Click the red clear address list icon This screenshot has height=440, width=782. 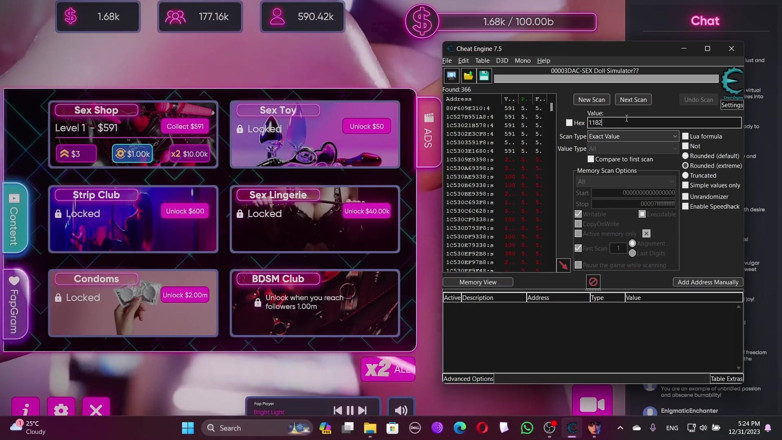pyautogui.click(x=592, y=282)
